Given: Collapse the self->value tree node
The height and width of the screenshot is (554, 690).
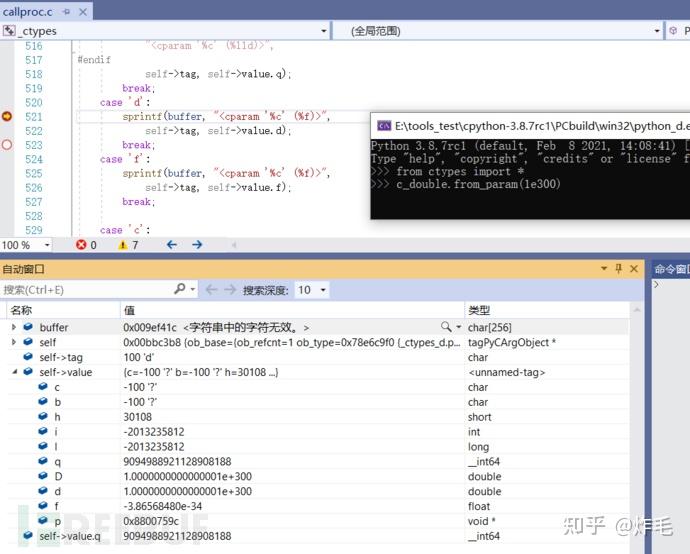Looking at the screenshot, I should point(15,372).
